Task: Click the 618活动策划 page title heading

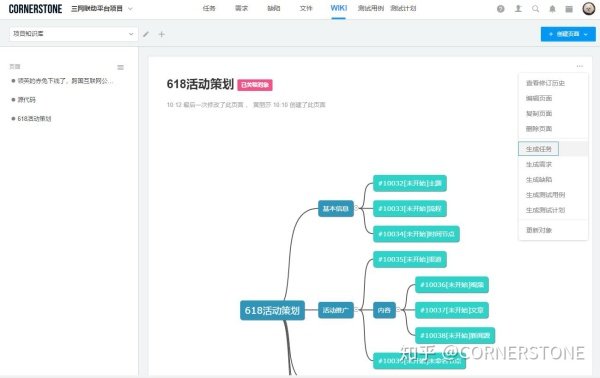Action: (x=200, y=84)
